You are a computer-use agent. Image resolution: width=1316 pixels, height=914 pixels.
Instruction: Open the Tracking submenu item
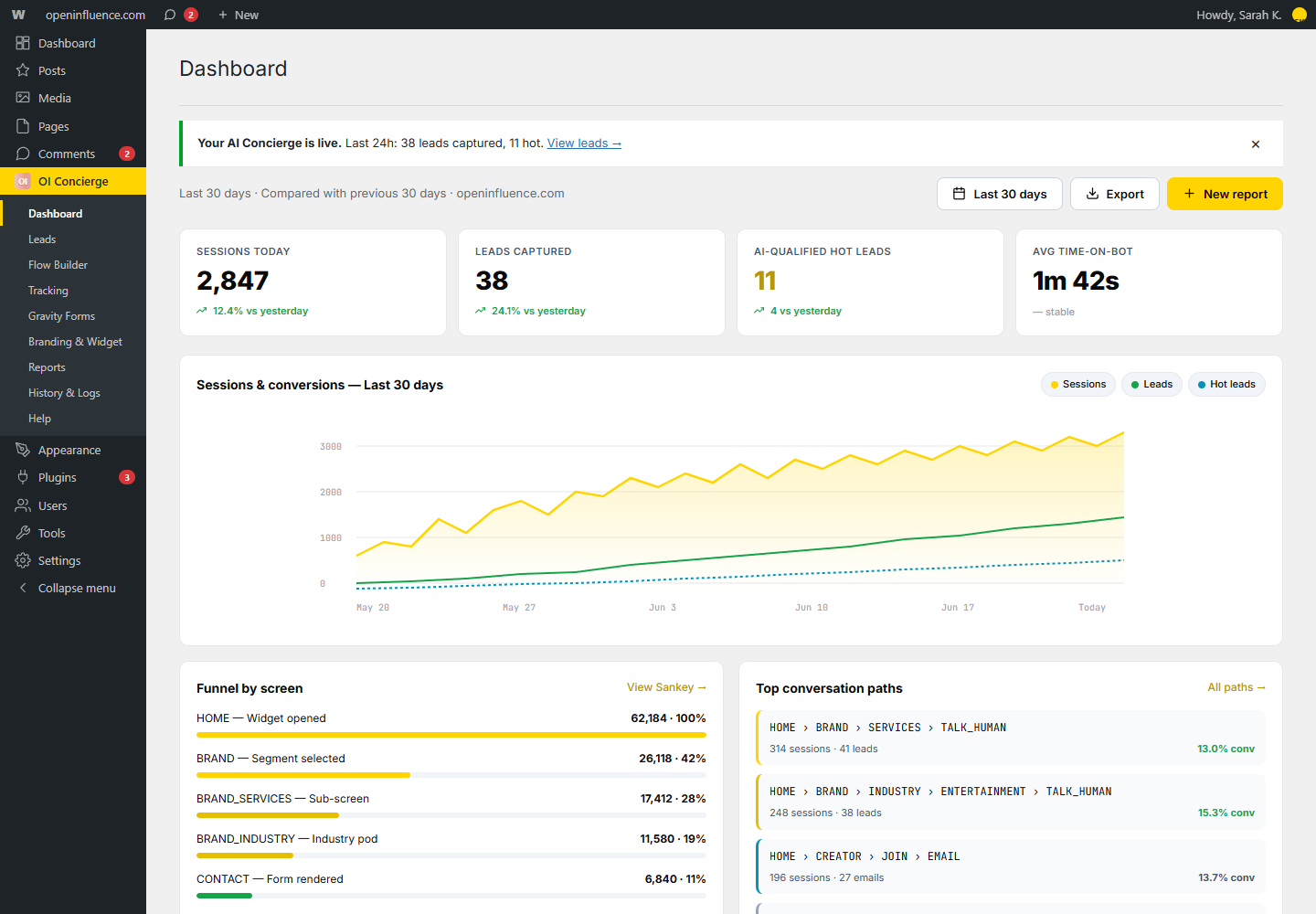[48, 291]
